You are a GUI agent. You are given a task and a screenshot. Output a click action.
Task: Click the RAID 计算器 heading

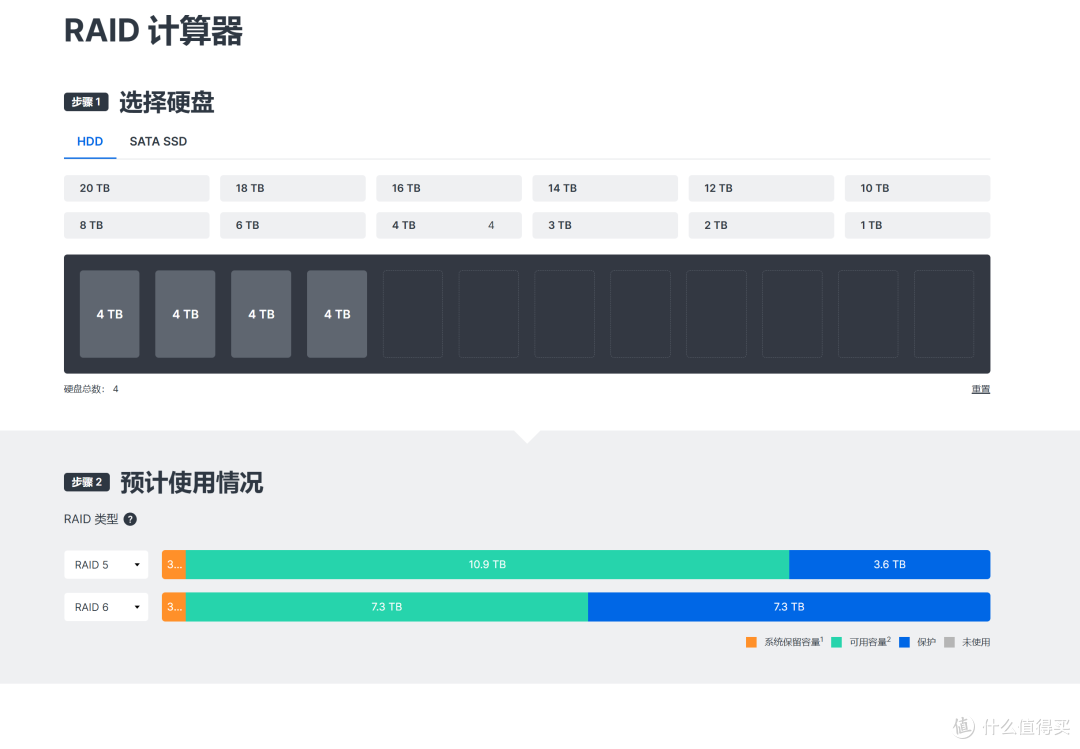154,31
